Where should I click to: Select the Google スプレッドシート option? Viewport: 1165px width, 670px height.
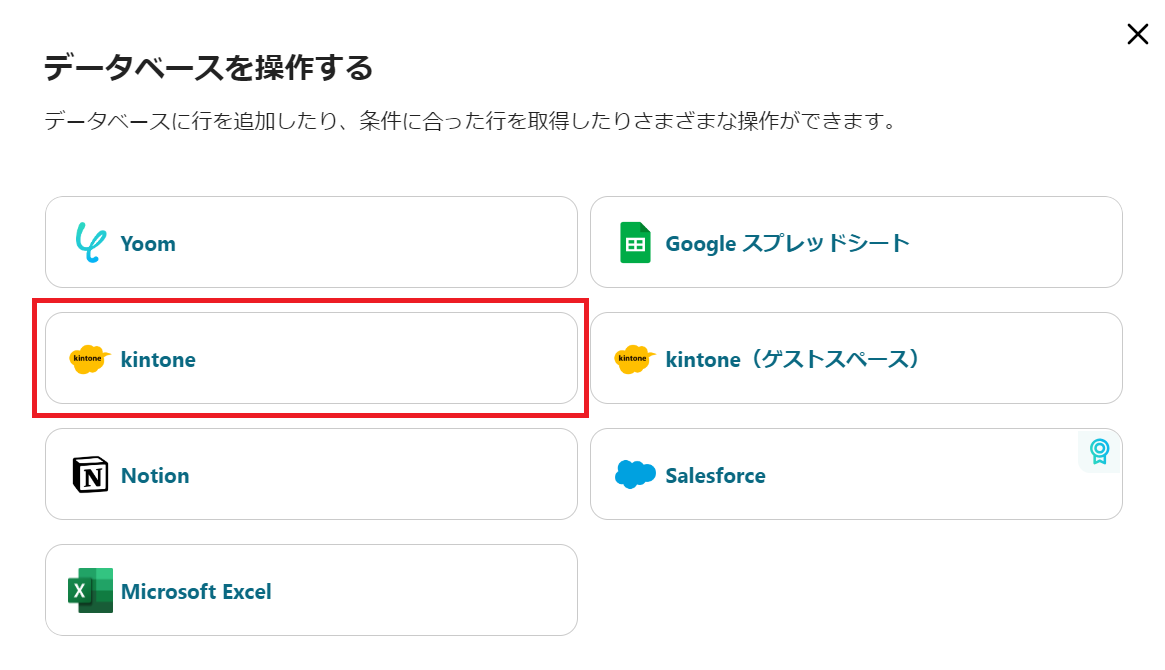click(855, 242)
